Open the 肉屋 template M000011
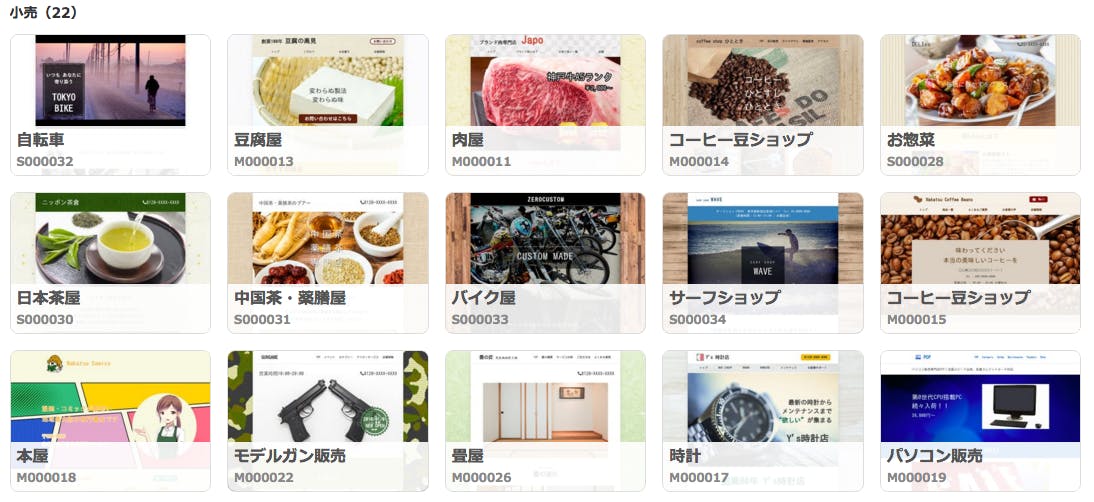 pyautogui.click(x=546, y=105)
